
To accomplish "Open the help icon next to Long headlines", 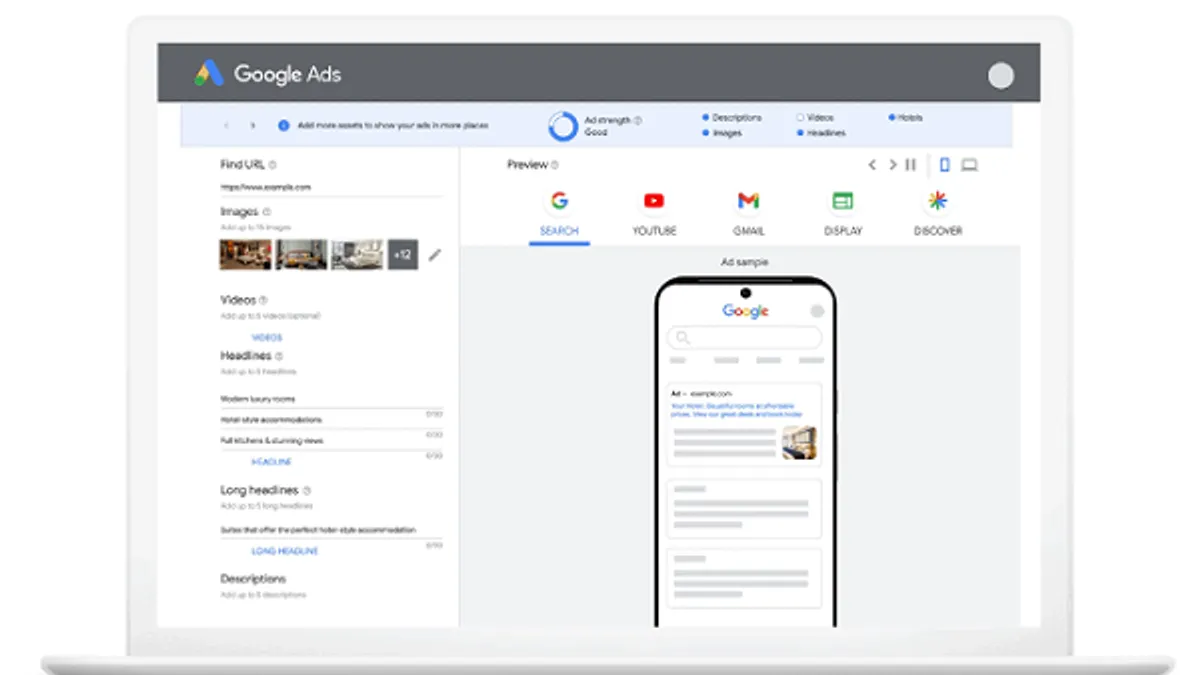I will point(307,491).
